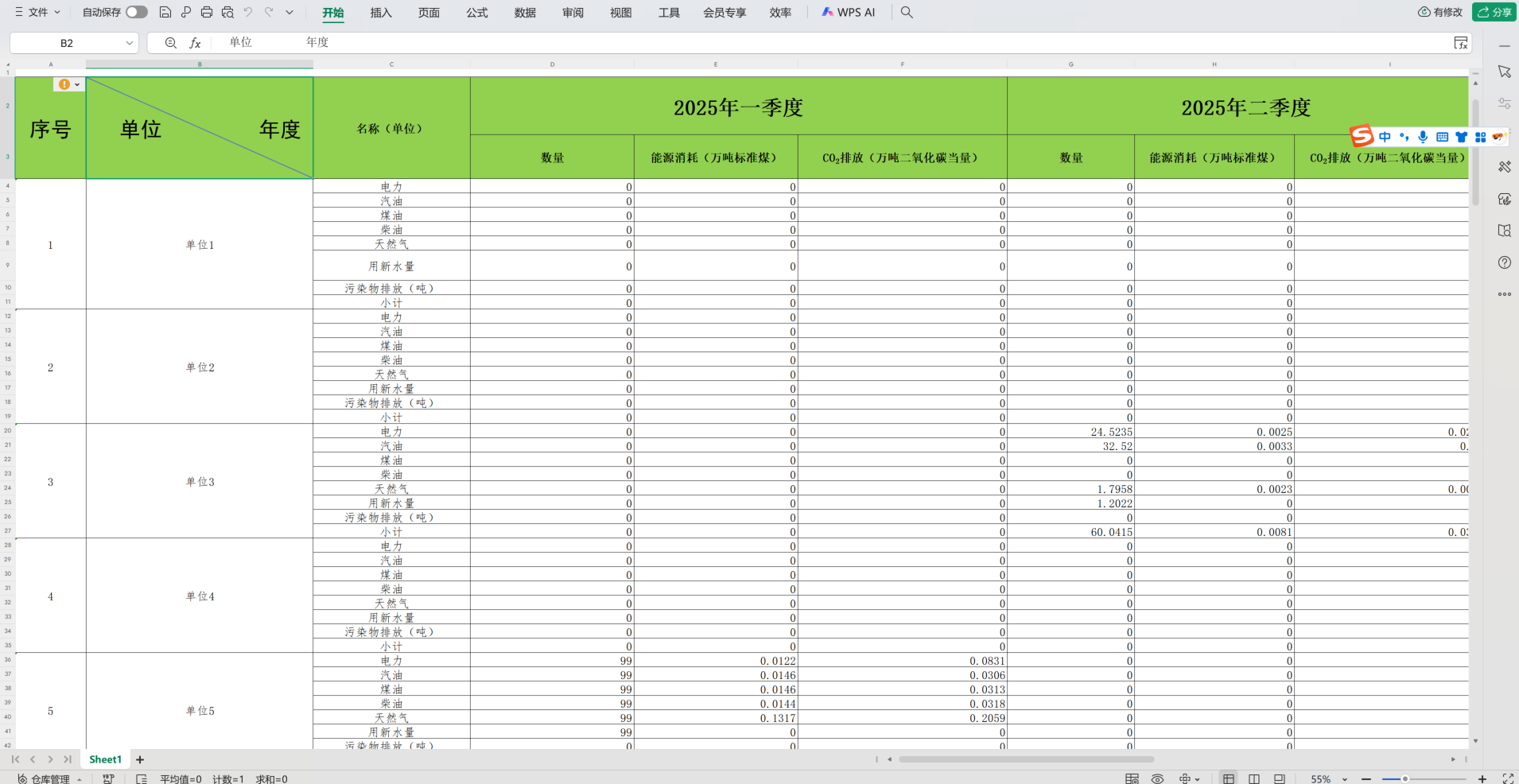Select the cell containing 60.0415
The height and width of the screenshot is (784, 1519).
point(1070,531)
